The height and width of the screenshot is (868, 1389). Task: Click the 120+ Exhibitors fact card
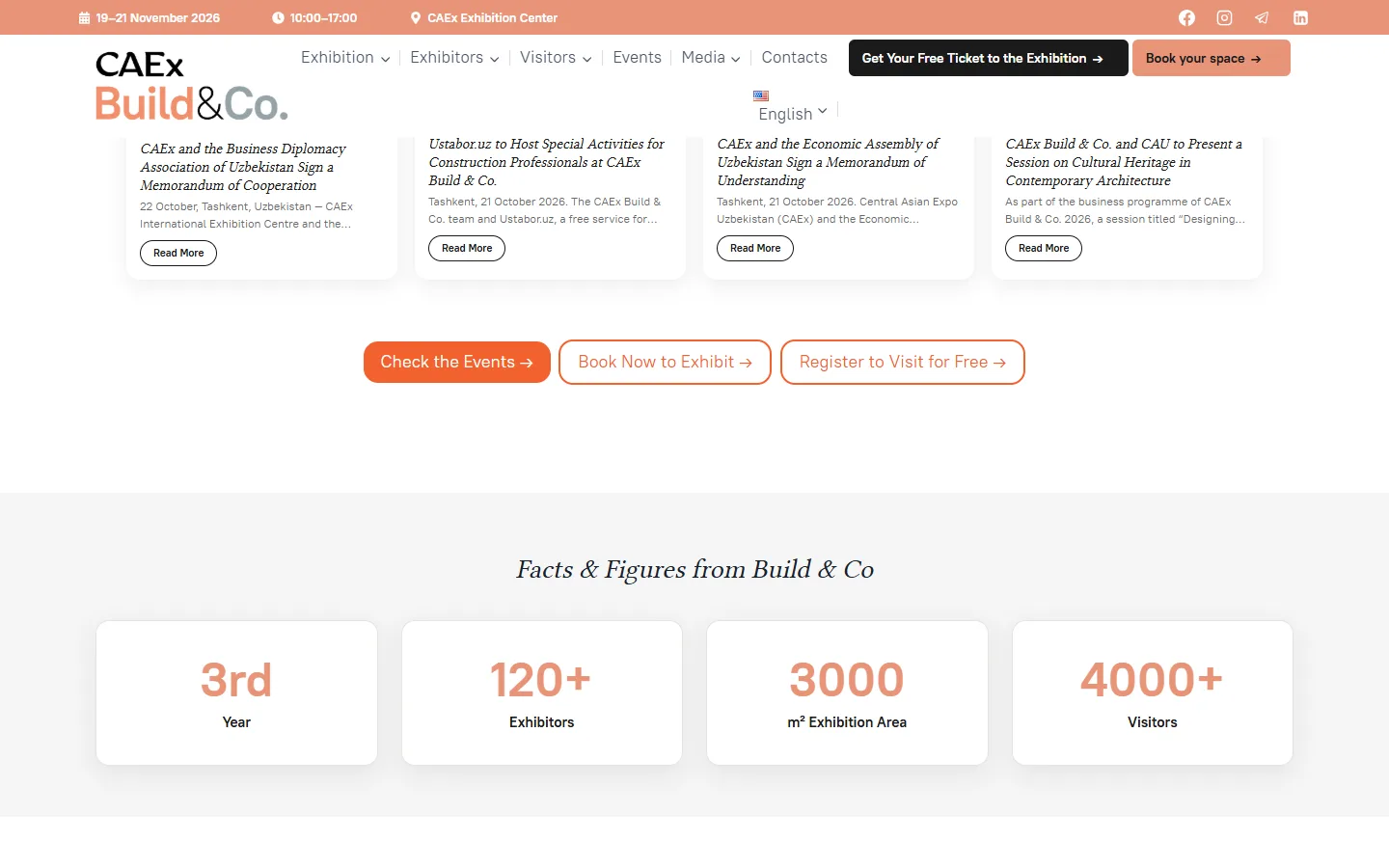[541, 692]
